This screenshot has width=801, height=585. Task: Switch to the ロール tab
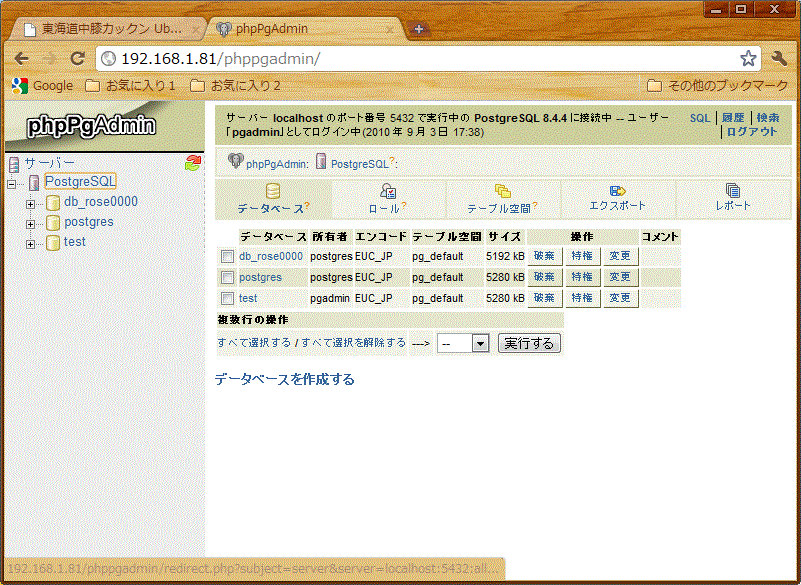(388, 199)
